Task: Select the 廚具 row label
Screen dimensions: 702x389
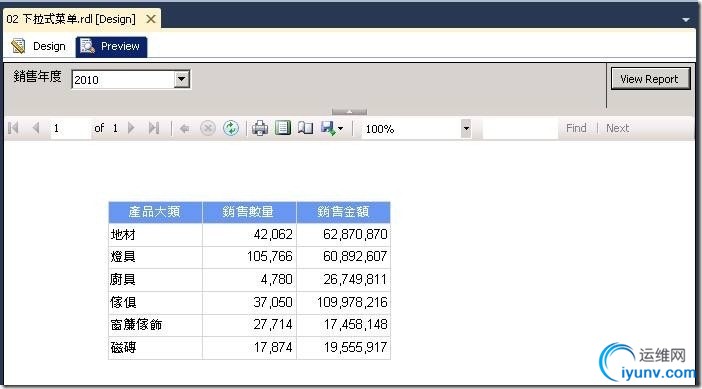Action: [x=123, y=280]
